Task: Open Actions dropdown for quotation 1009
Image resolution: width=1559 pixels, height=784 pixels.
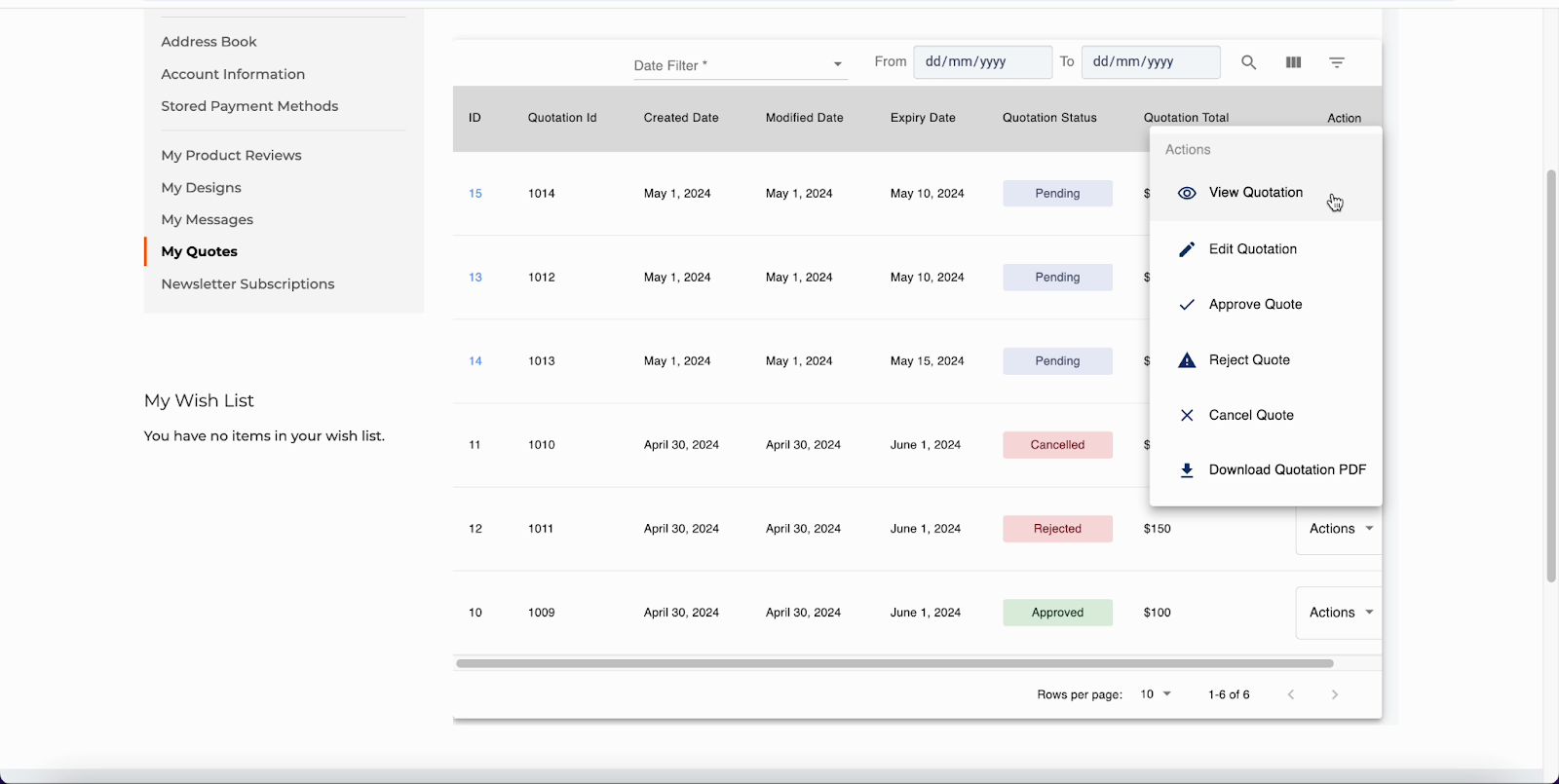Action: click(1340, 613)
